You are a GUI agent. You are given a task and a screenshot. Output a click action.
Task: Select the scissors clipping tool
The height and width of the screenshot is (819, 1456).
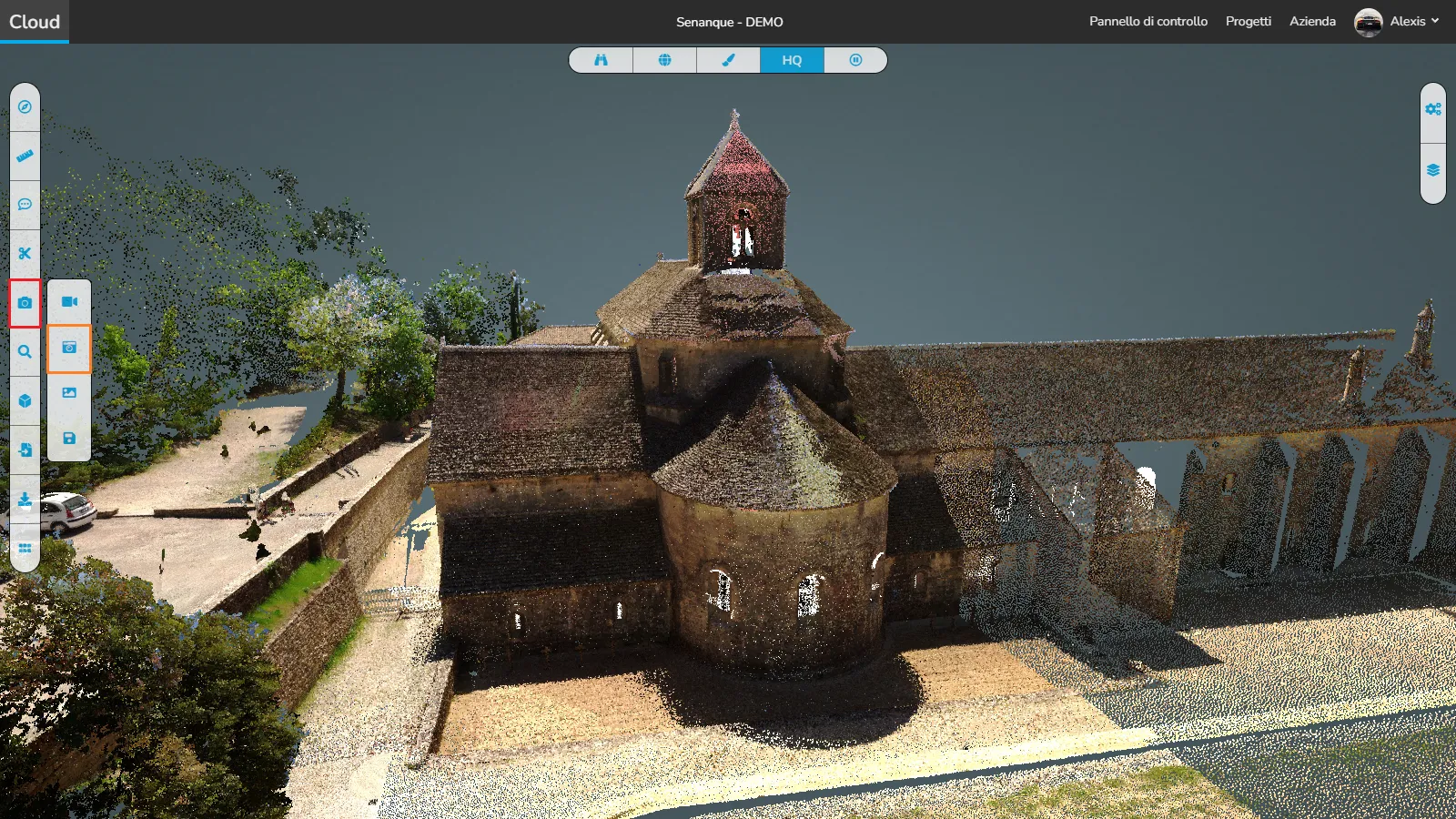coord(25,254)
